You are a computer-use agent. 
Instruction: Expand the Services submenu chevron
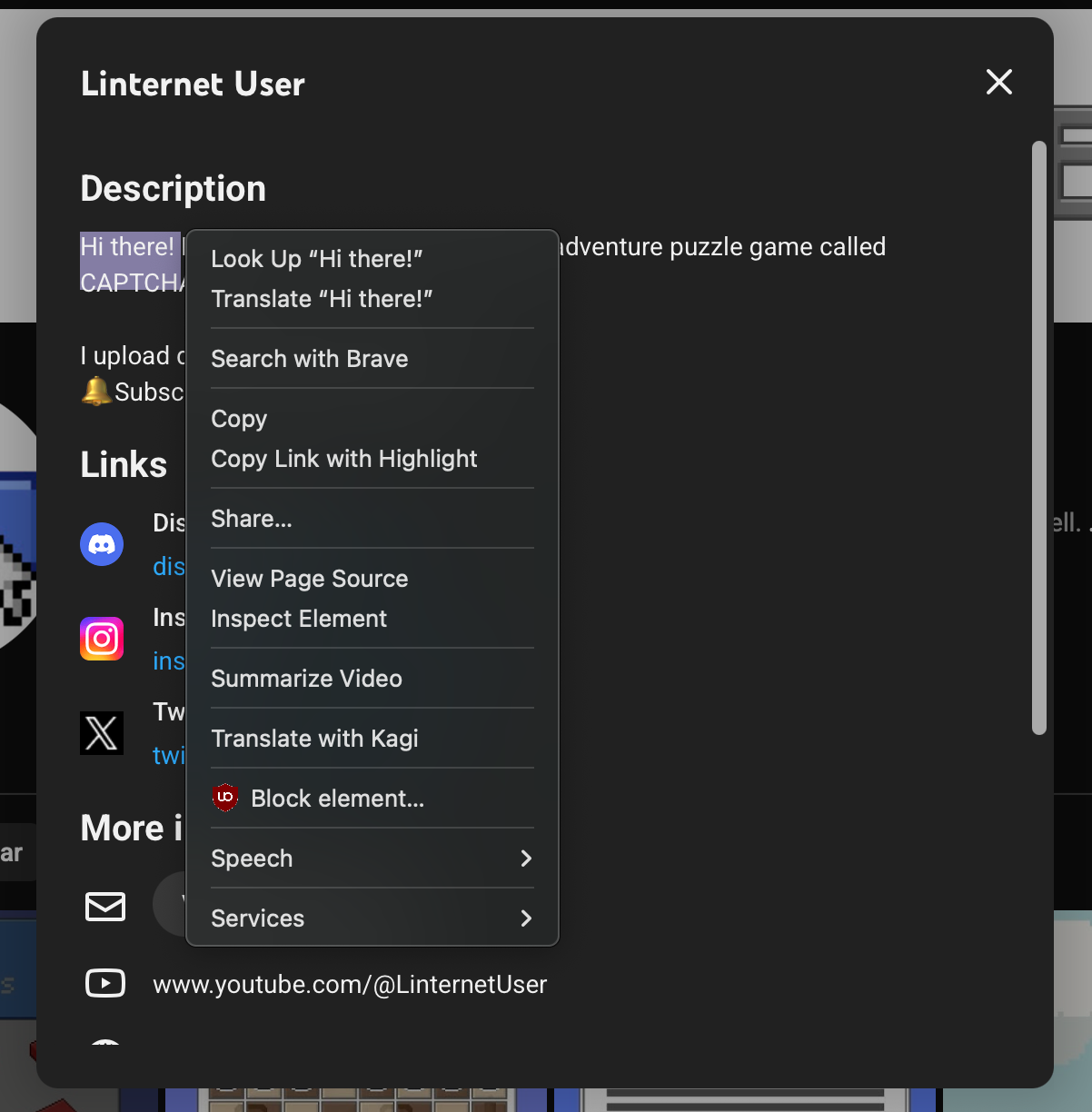click(526, 918)
